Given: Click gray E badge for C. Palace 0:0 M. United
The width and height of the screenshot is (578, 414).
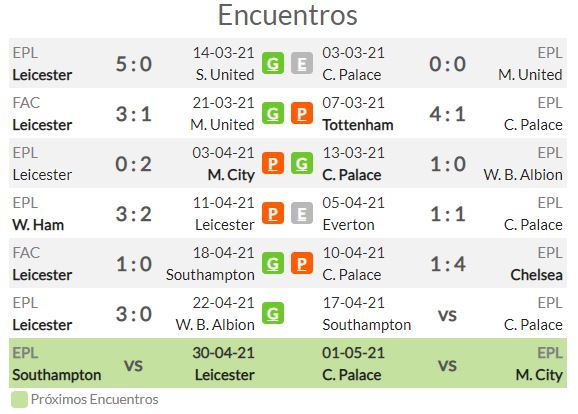Looking at the screenshot, I should tap(302, 63).
